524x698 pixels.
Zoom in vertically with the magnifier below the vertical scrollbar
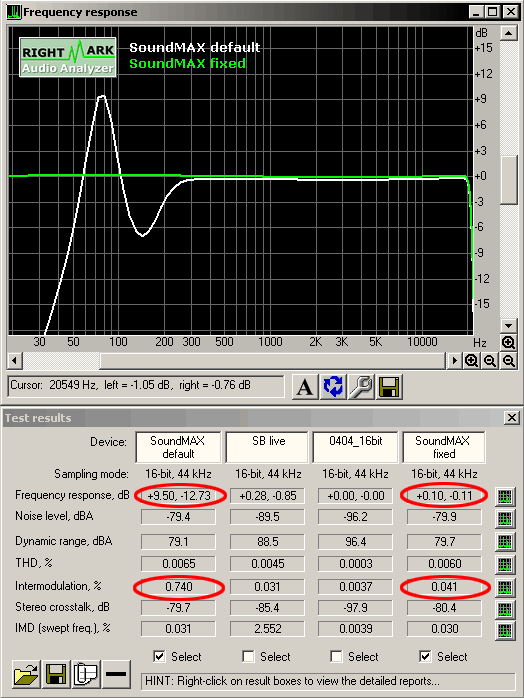(508, 342)
